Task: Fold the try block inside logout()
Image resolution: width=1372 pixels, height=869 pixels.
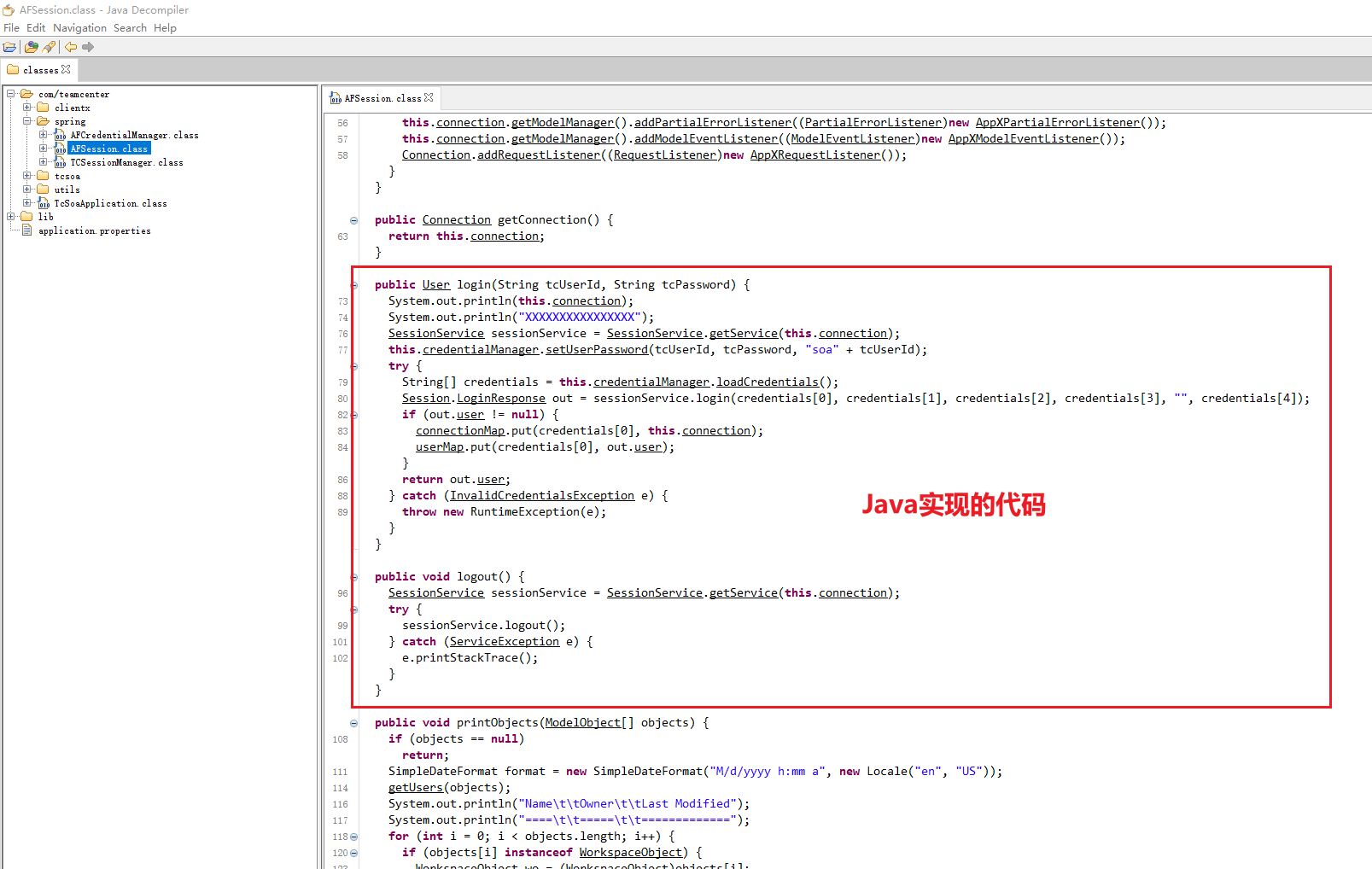Action: coord(354,609)
